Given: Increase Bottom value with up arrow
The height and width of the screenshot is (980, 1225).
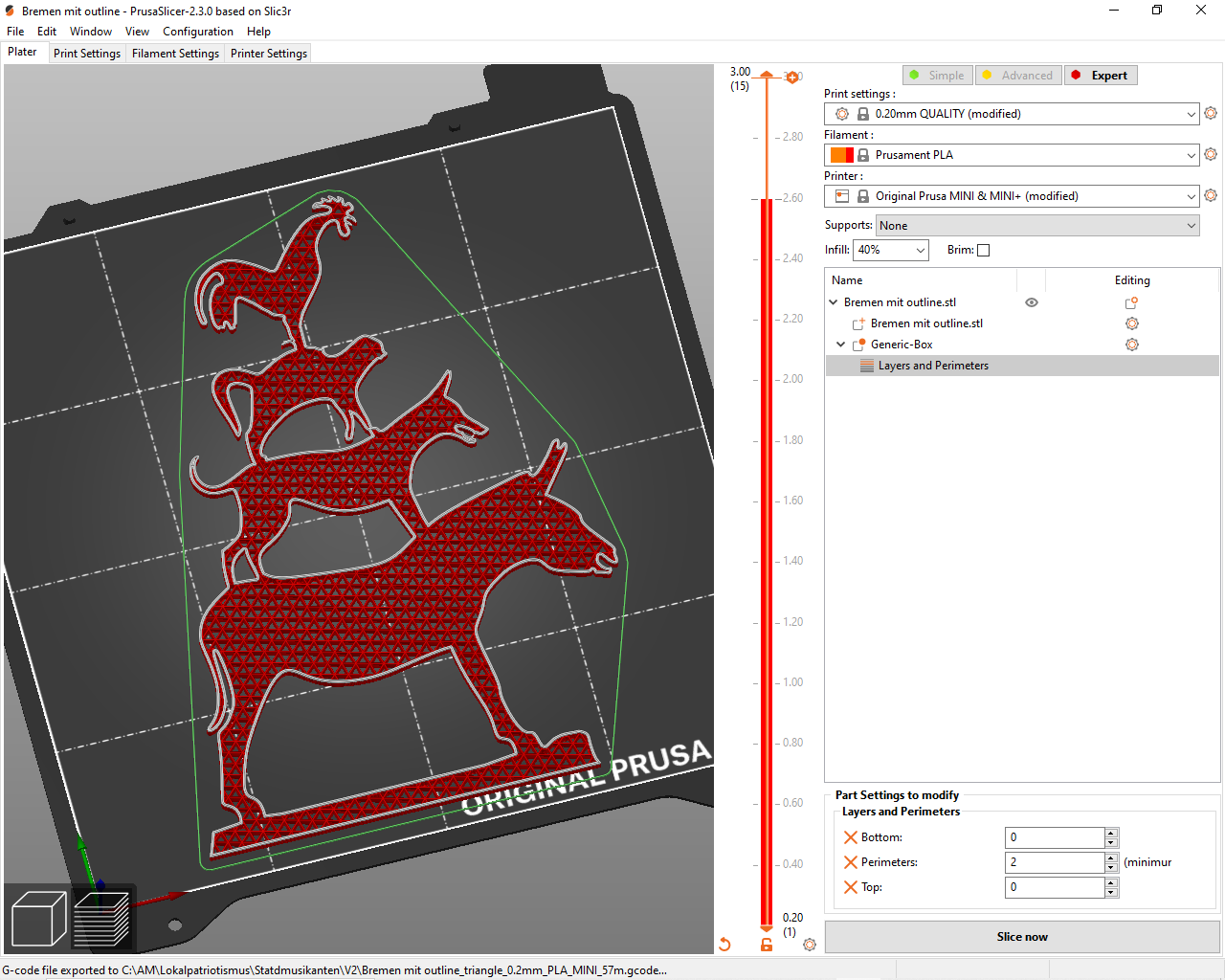Looking at the screenshot, I should [x=1111, y=833].
